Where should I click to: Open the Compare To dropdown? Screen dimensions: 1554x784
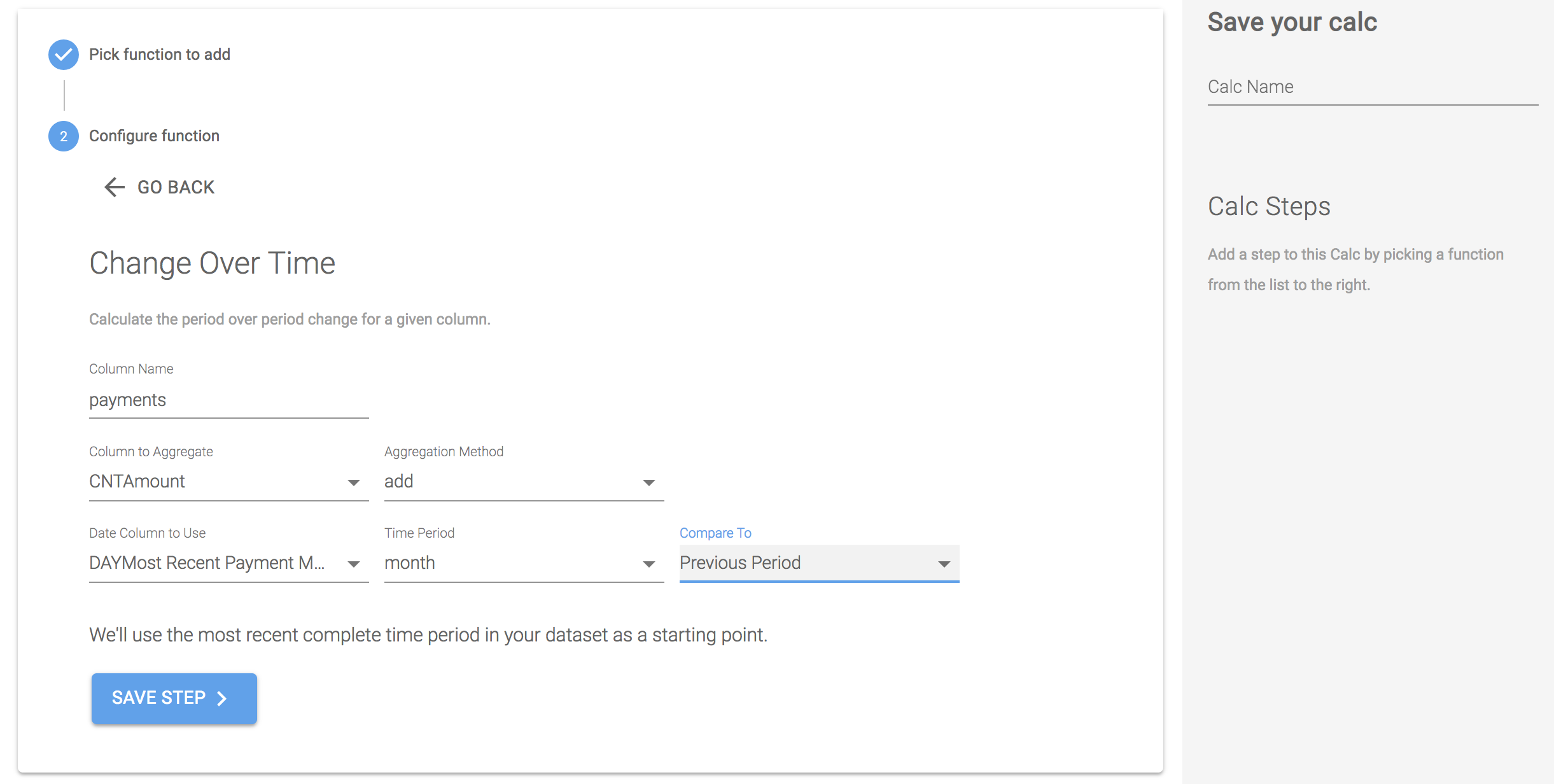coord(820,563)
